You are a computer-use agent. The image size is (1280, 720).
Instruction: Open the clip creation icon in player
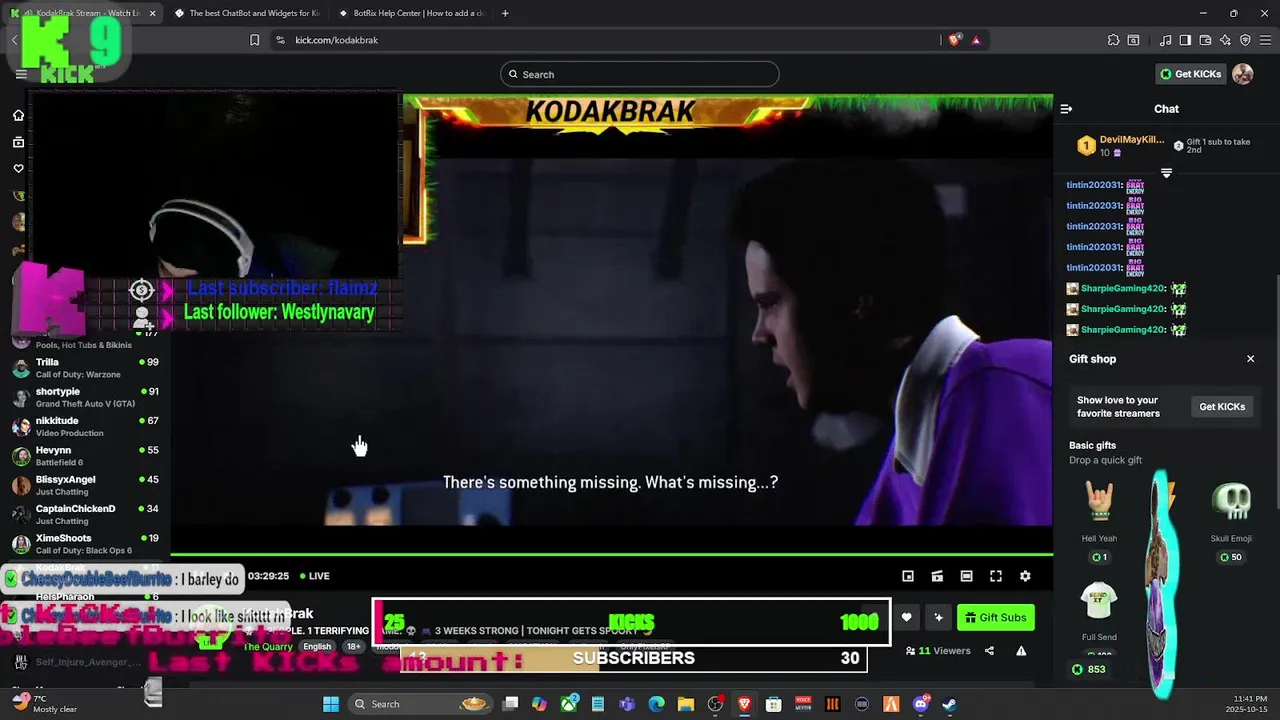pyautogui.click(x=937, y=576)
